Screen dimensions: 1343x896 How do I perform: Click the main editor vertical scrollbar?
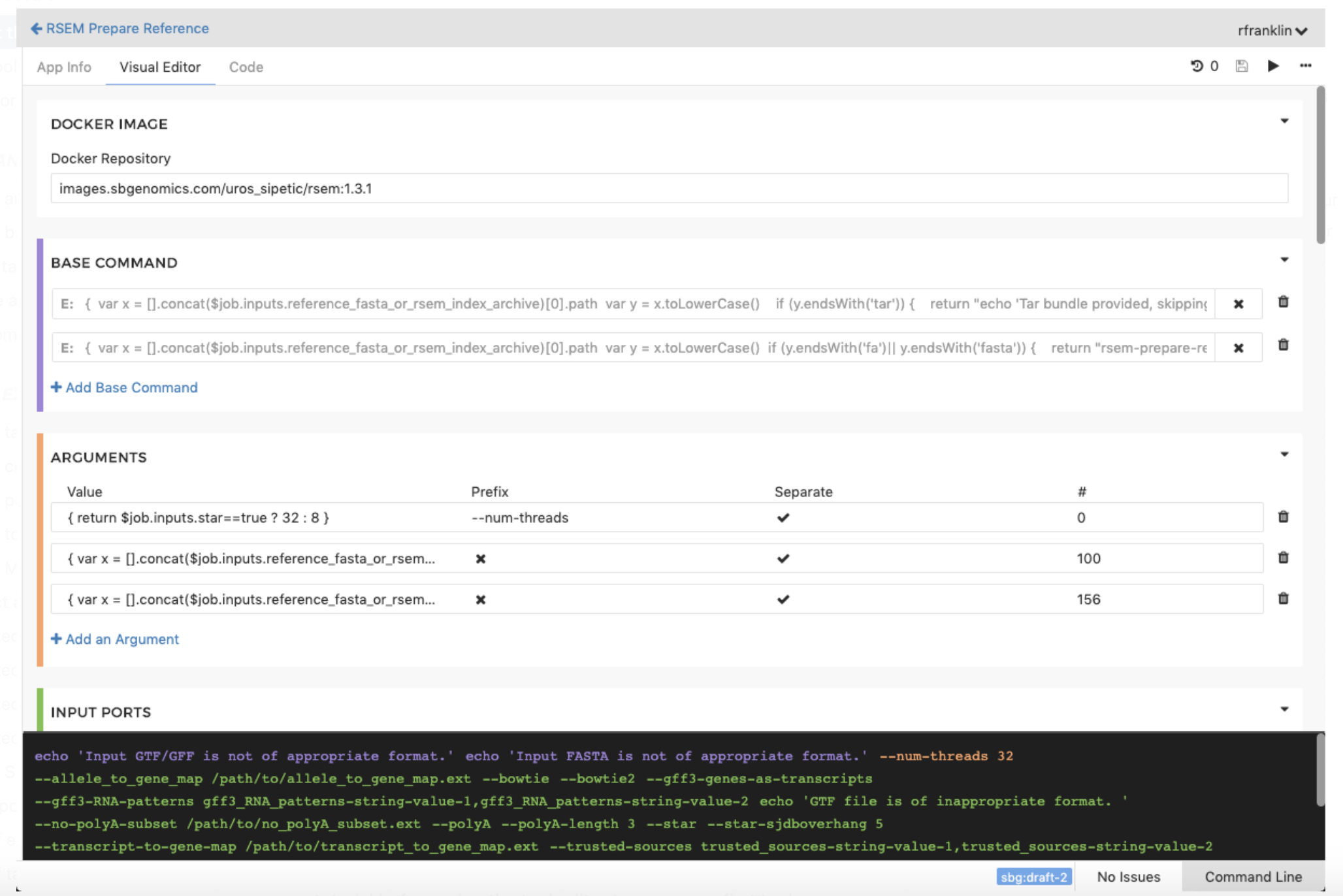pos(1320,165)
